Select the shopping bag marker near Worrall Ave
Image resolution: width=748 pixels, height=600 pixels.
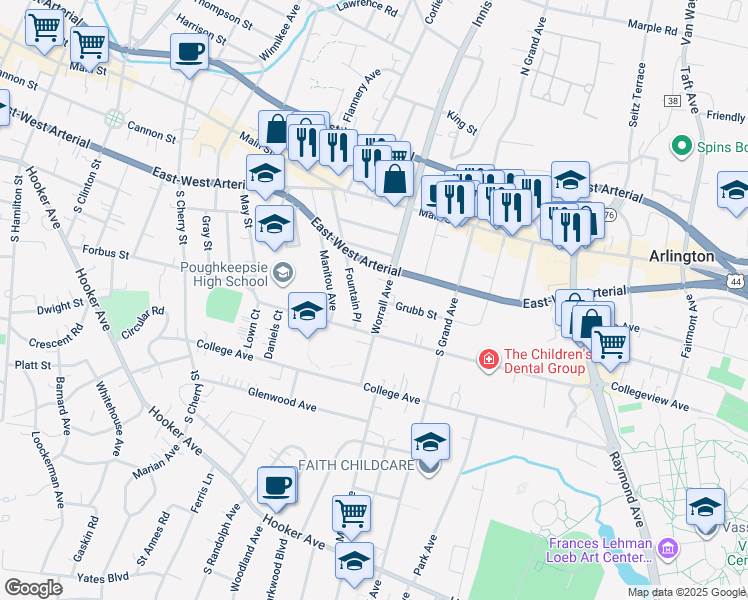click(395, 182)
